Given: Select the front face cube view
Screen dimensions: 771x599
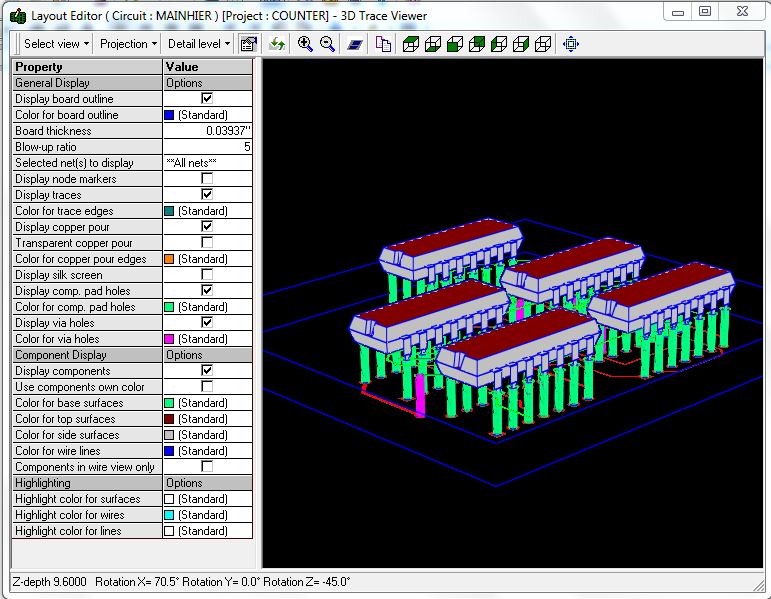Looking at the screenshot, I should coord(455,44).
